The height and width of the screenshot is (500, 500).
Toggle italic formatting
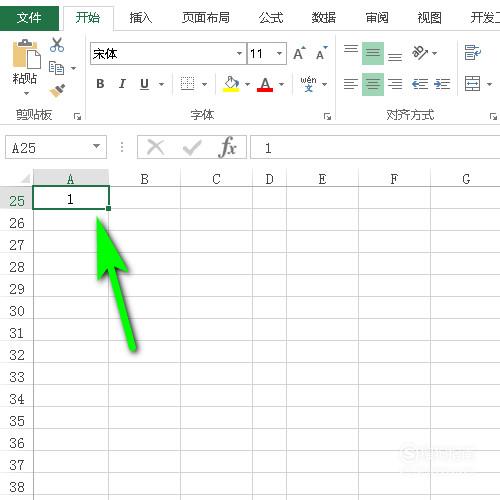[x=122, y=84]
